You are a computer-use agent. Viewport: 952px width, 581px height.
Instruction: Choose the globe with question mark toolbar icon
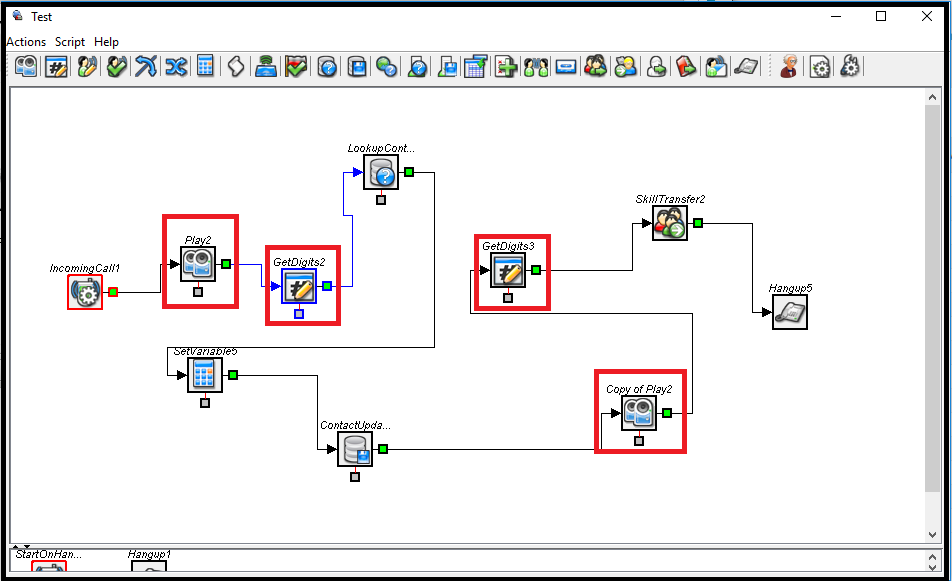pos(386,66)
